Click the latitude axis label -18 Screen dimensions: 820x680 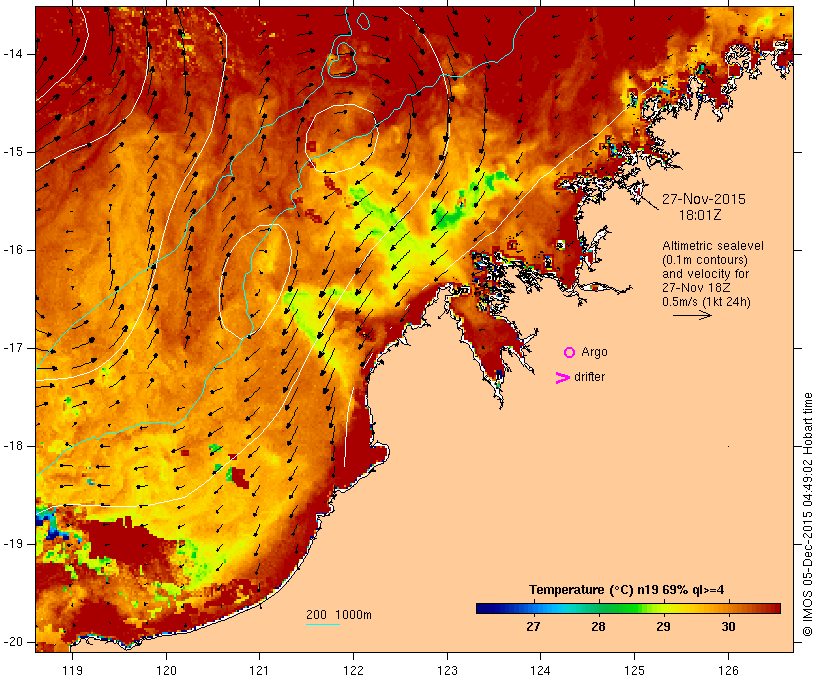(x=13, y=446)
